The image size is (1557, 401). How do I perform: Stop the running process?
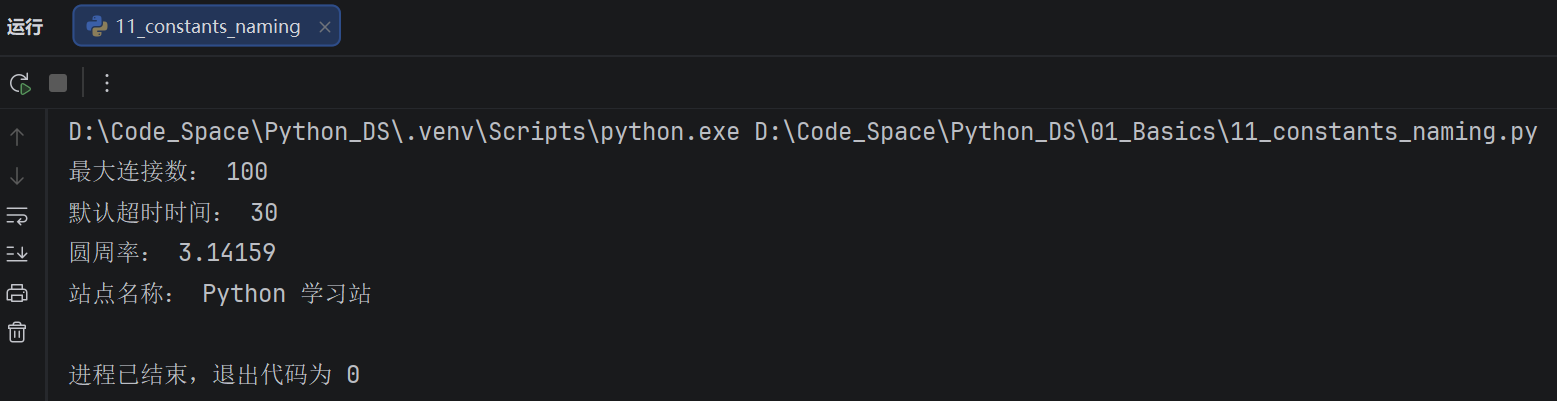click(58, 83)
